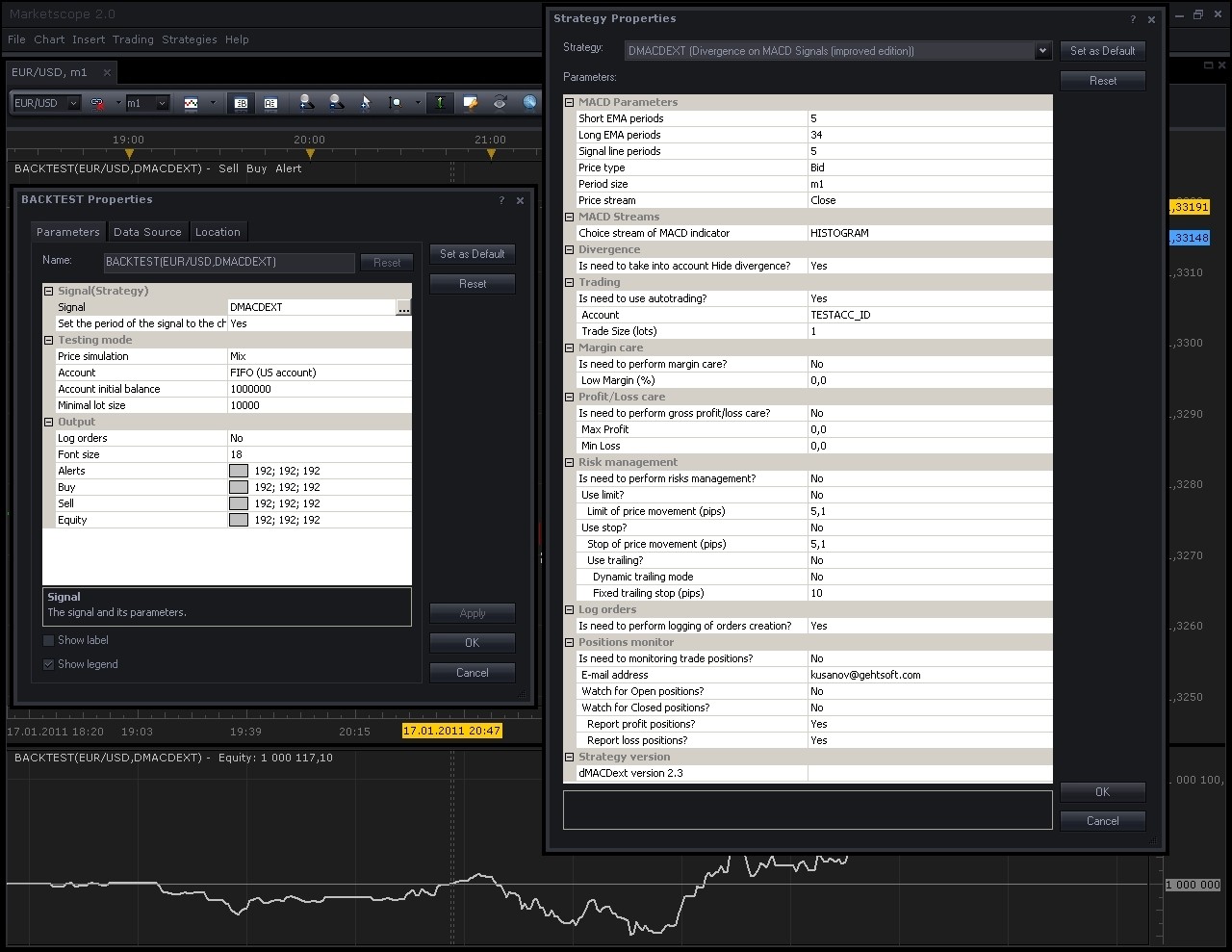
Task: Click Reset in Strategy Properties dialog
Action: (x=1103, y=81)
